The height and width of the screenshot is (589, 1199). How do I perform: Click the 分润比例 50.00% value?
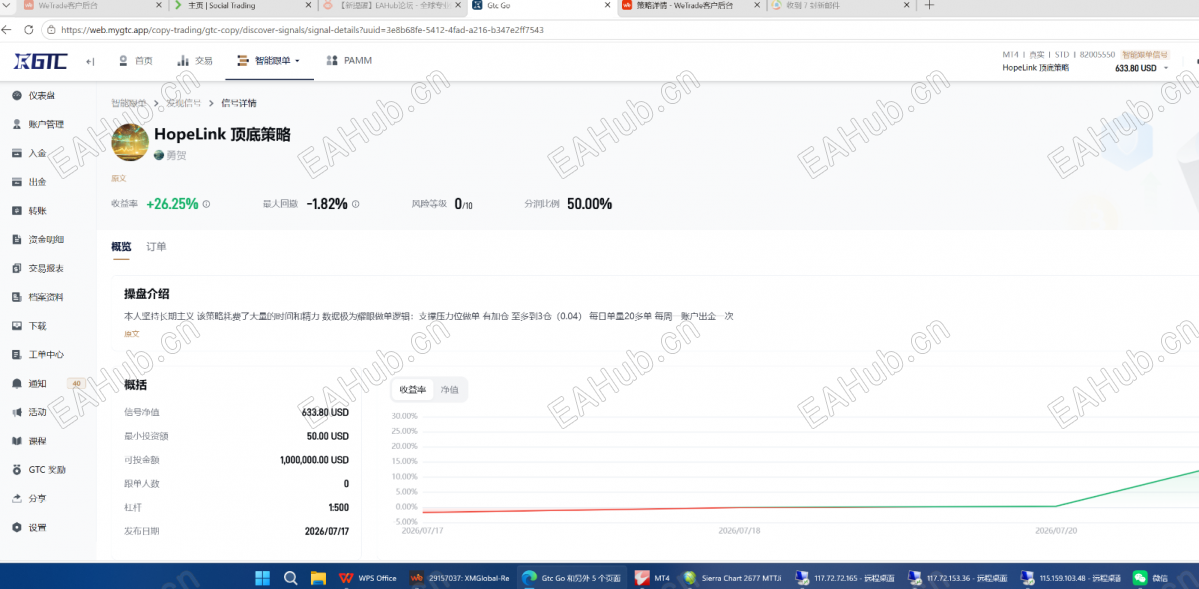click(589, 204)
